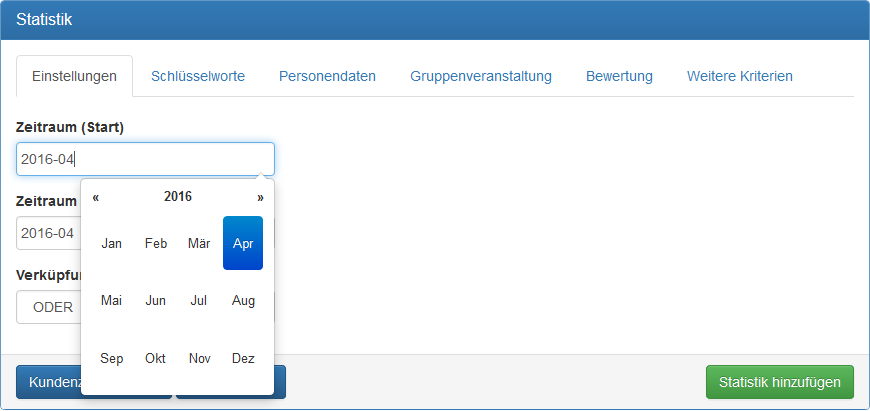
Task: Choose Jun in the month picker
Action: click(x=156, y=300)
